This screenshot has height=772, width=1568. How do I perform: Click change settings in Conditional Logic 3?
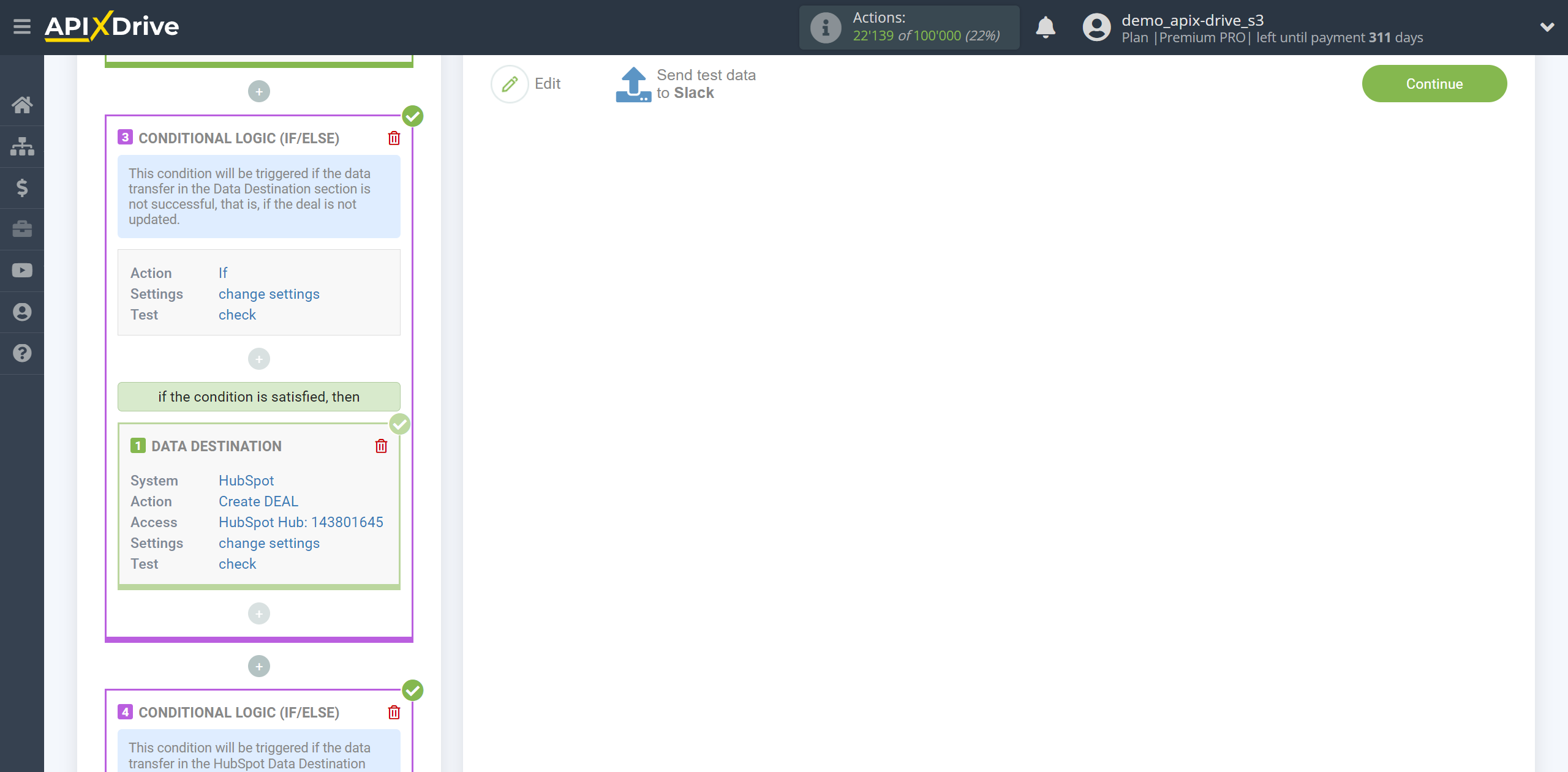(x=269, y=294)
